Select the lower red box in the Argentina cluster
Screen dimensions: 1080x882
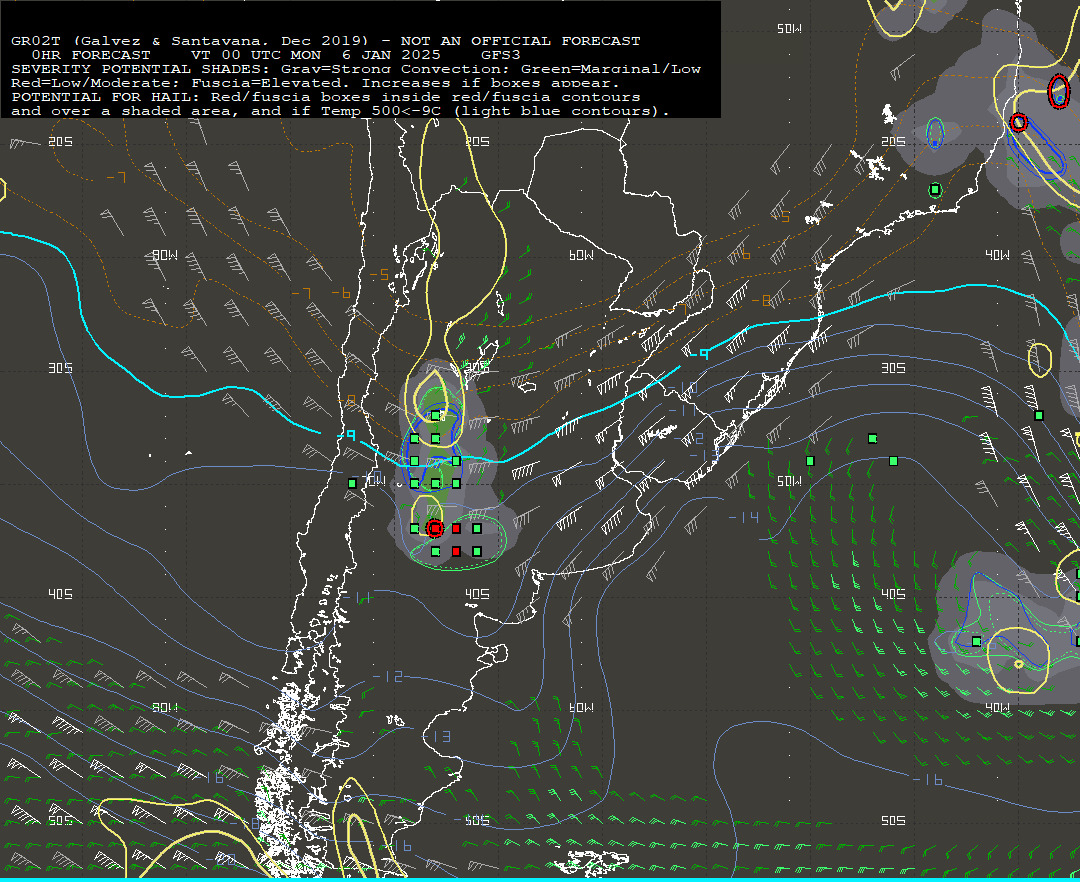456,551
